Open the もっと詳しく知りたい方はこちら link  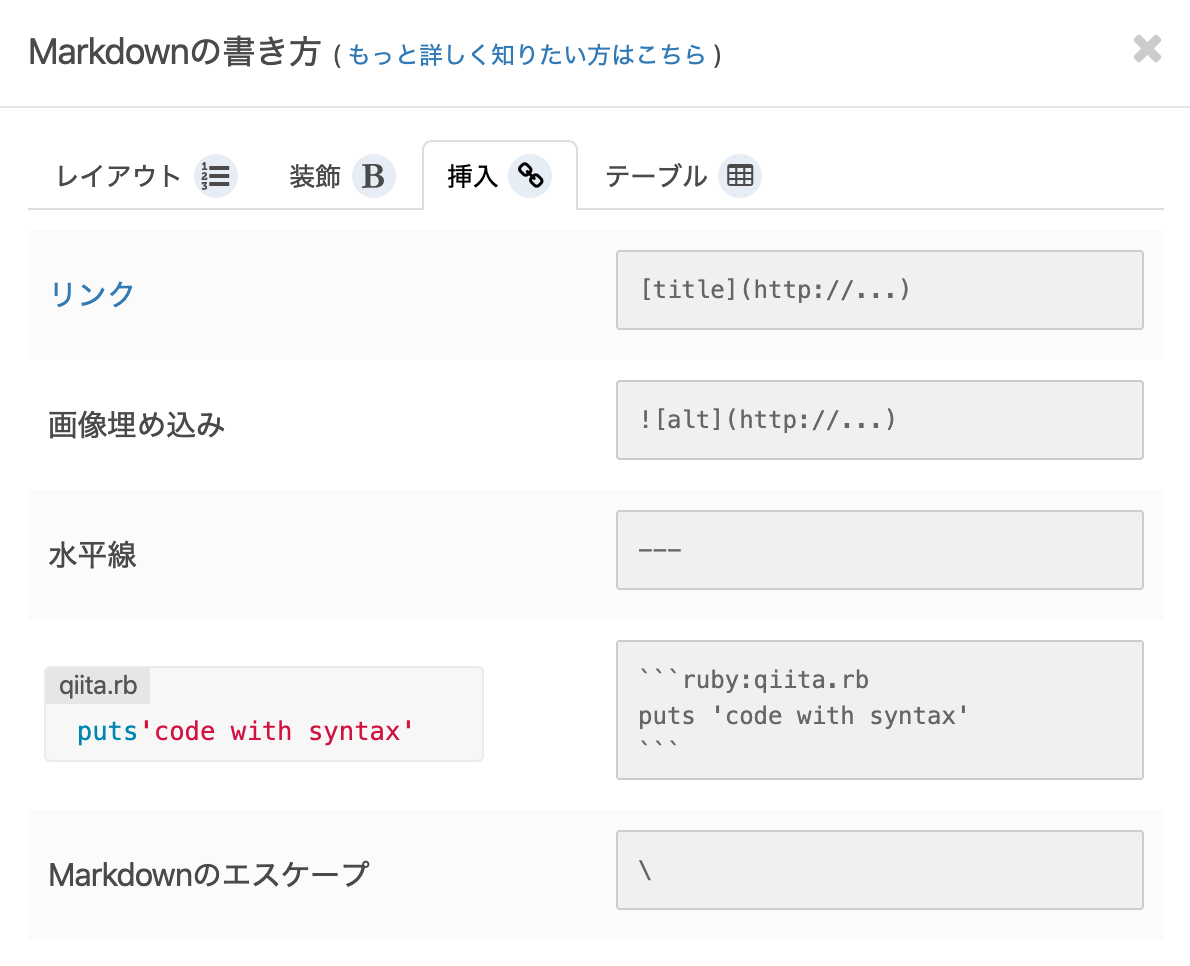click(x=527, y=55)
